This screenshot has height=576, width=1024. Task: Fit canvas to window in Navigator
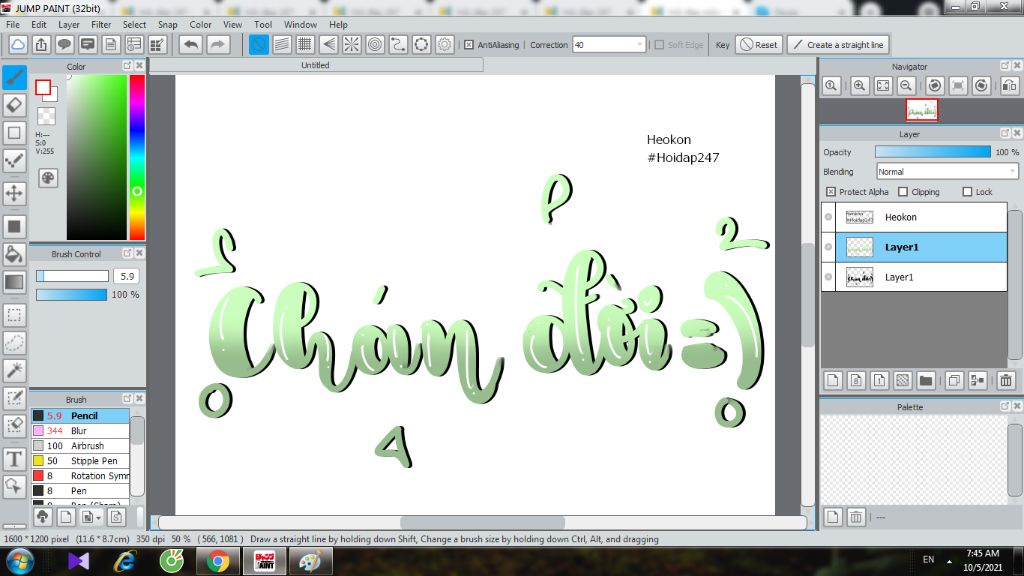point(883,86)
